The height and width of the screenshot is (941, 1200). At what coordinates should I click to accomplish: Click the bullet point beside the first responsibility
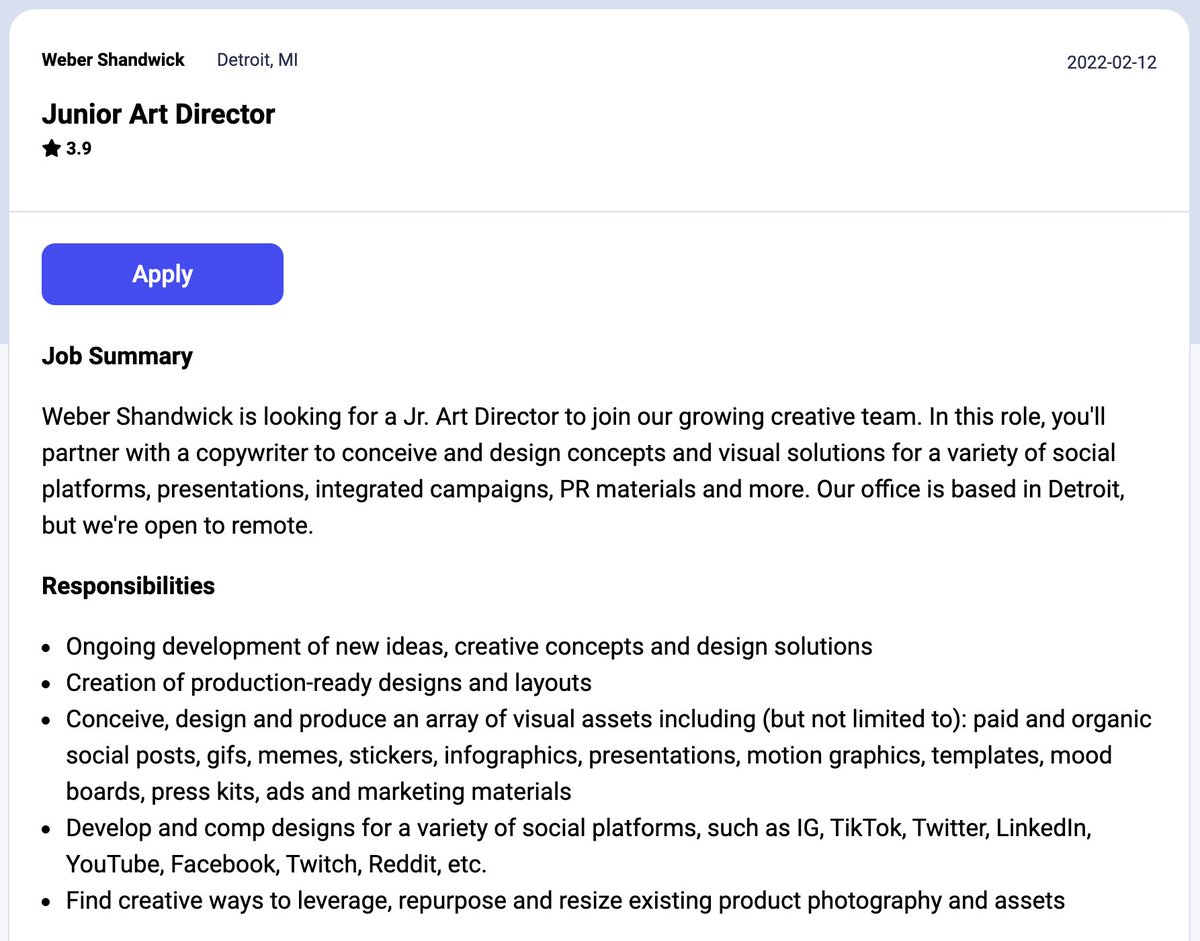(46, 646)
